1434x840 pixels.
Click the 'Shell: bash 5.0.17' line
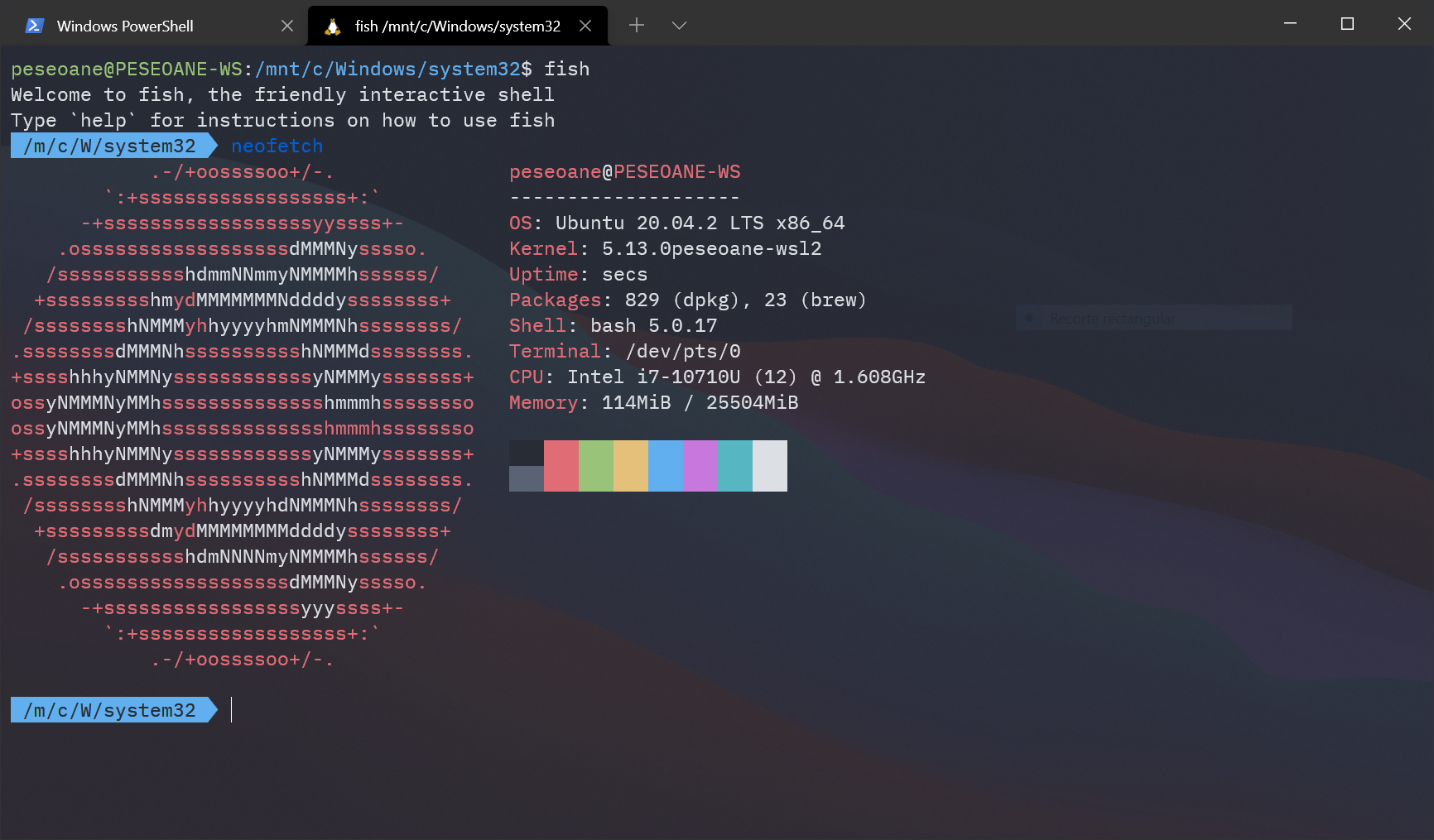point(613,325)
